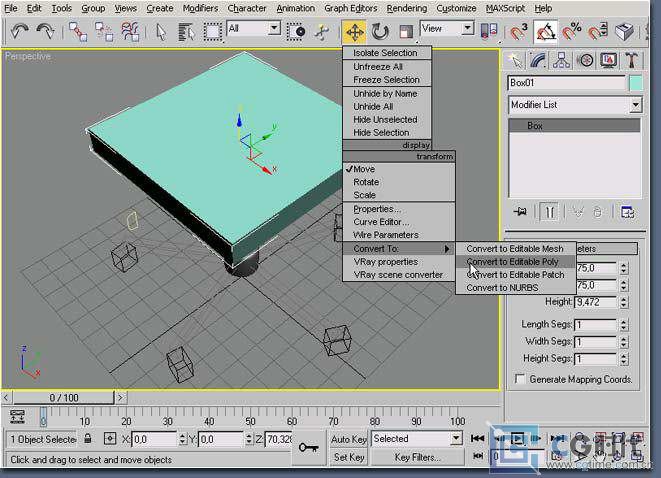Expand the Selected key filter dropdown

(456, 439)
